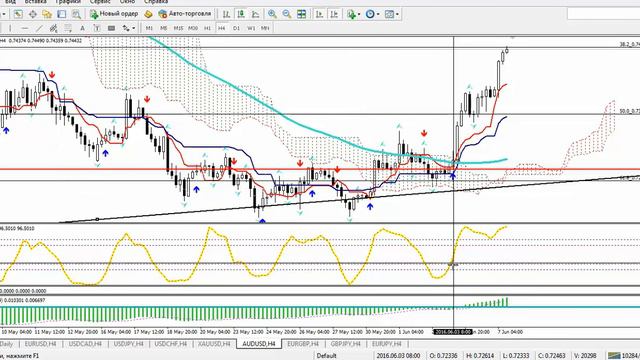Toggle chart shift
This screenshot has width=640, height=360.
334,14
